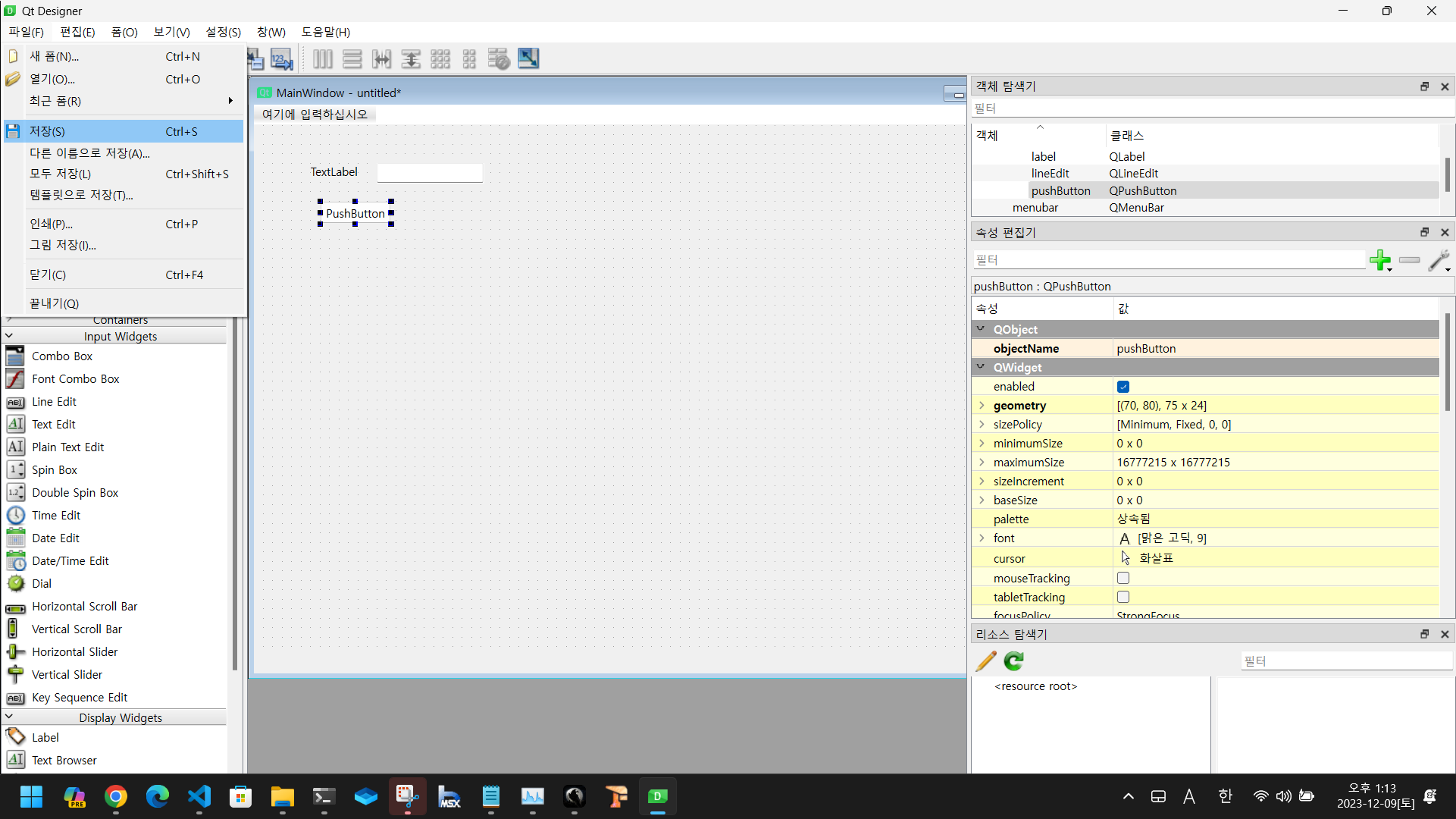Click the Lay Out Vertically icon
This screenshot has width=1456, height=819.
click(352, 59)
